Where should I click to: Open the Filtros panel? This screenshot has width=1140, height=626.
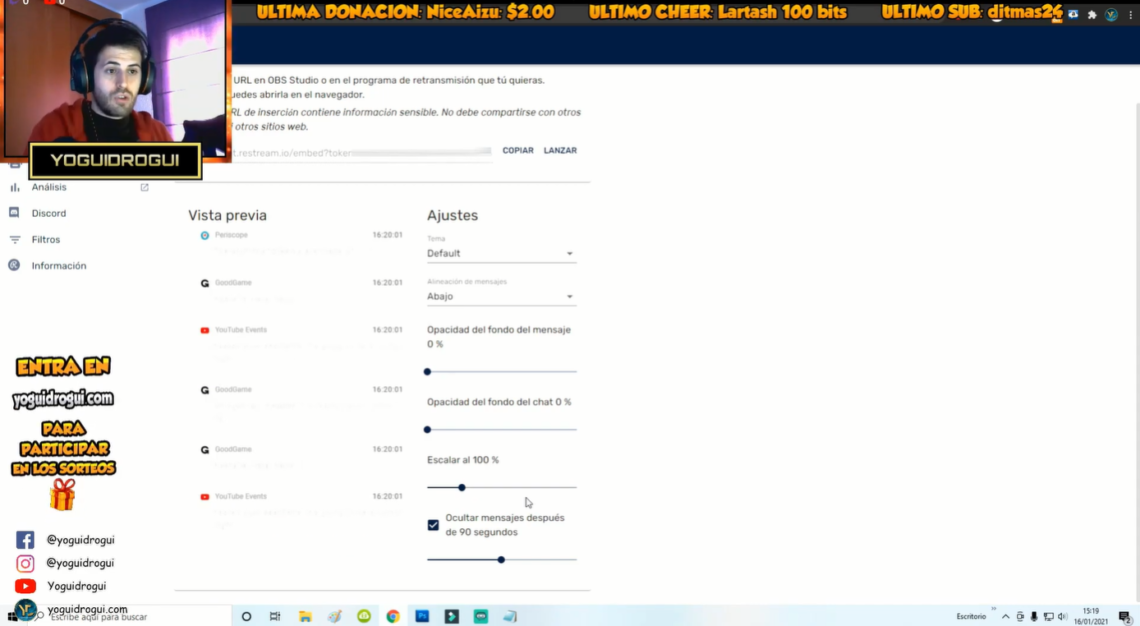click(44, 239)
